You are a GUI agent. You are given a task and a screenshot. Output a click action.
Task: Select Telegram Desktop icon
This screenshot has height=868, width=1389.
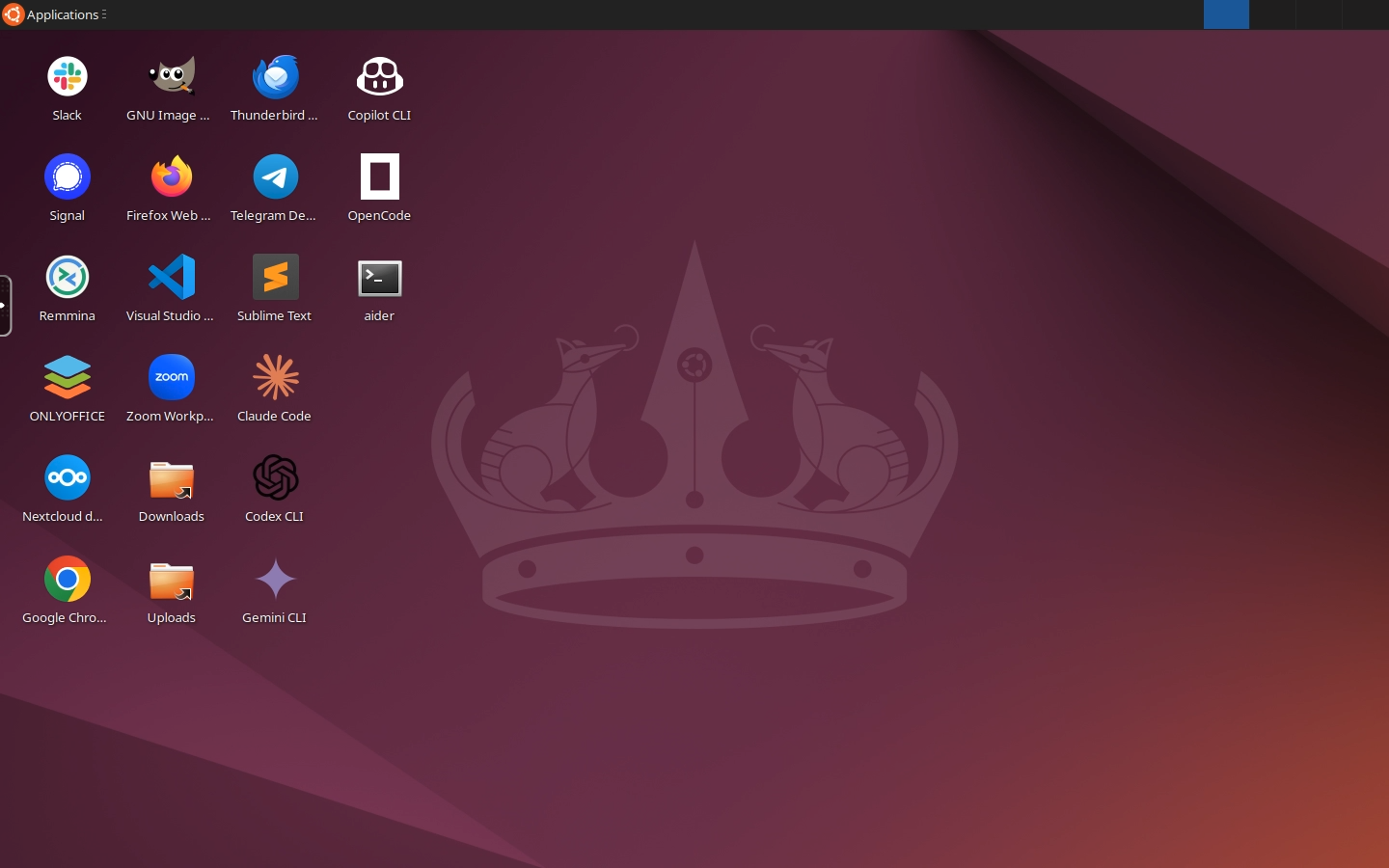pos(276,177)
